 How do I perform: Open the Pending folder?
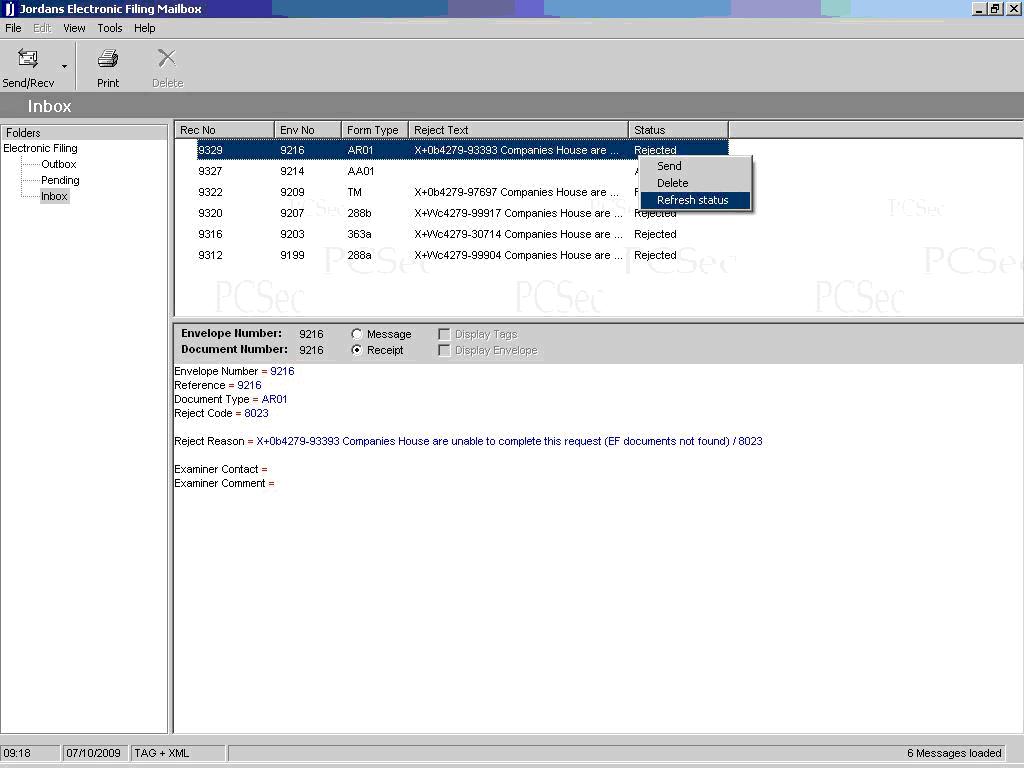pos(60,180)
